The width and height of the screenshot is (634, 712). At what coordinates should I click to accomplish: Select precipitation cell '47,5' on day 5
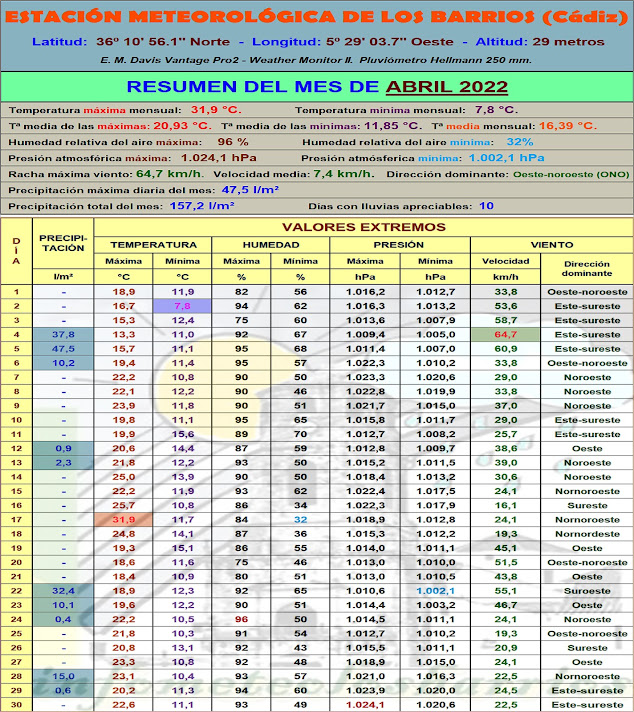(x=63, y=349)
